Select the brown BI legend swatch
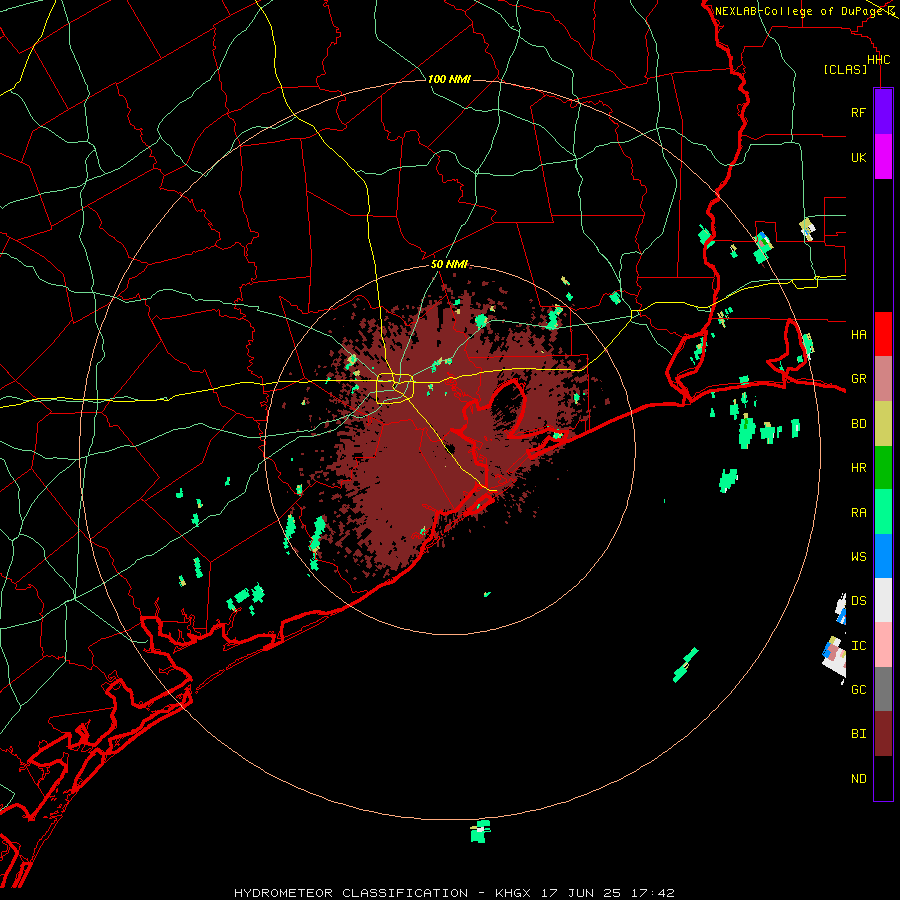The width and height of the screenshot is (900, 900). tap(883, 734)
